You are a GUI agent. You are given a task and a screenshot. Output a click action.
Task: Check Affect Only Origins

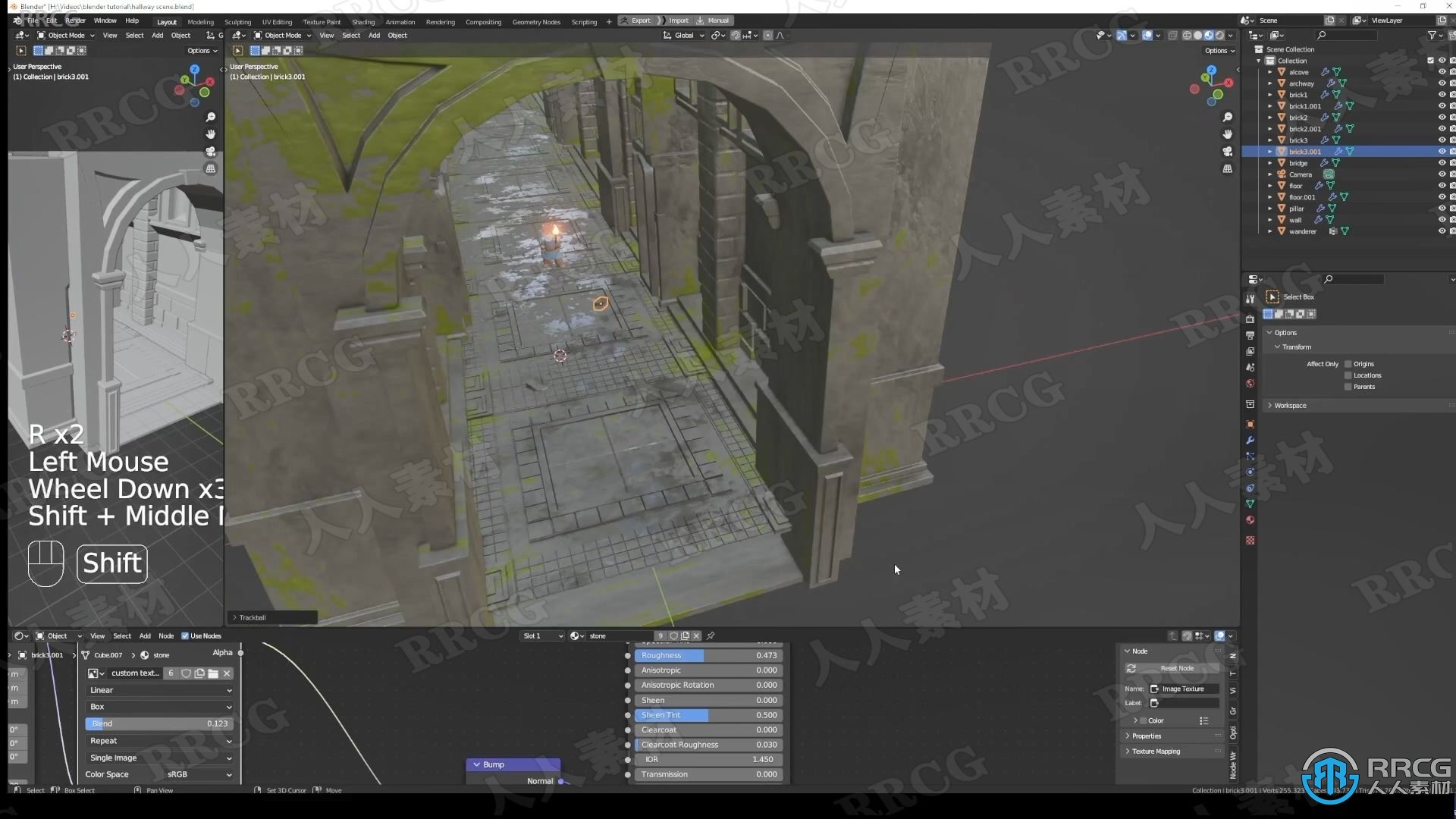tap(1348, 364)
